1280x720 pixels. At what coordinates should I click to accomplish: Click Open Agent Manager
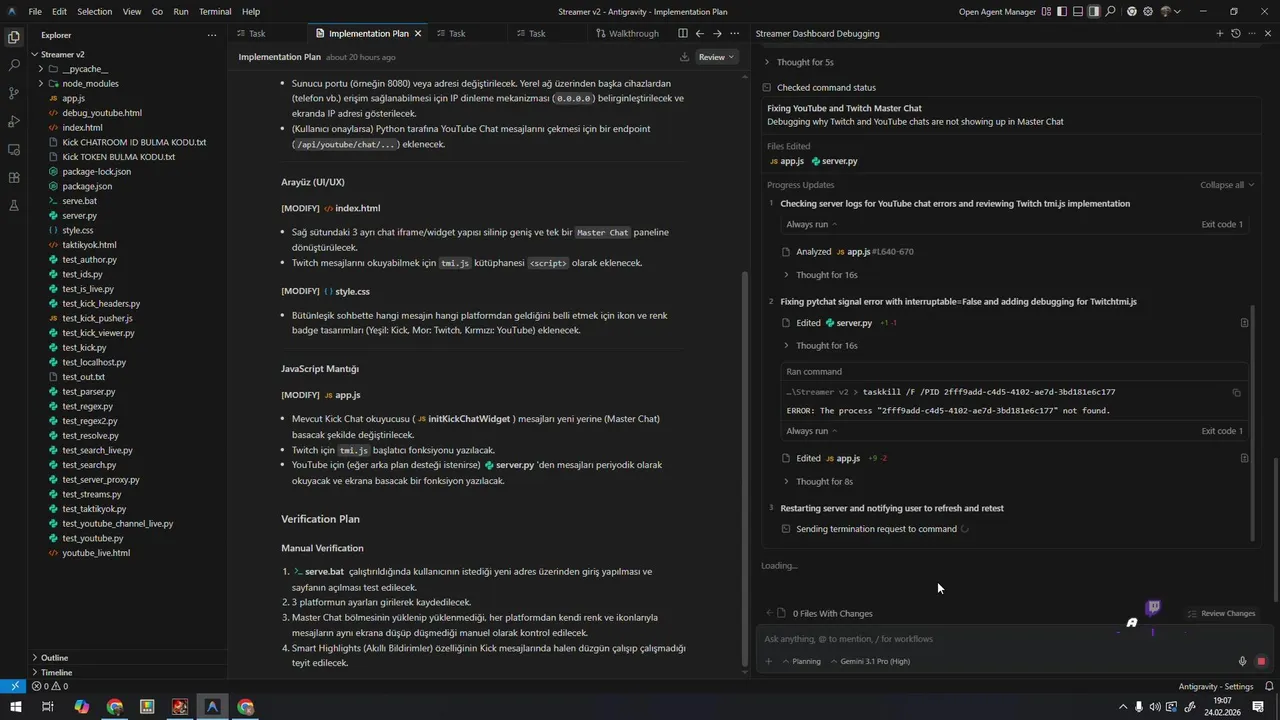[x=997, y=12]
